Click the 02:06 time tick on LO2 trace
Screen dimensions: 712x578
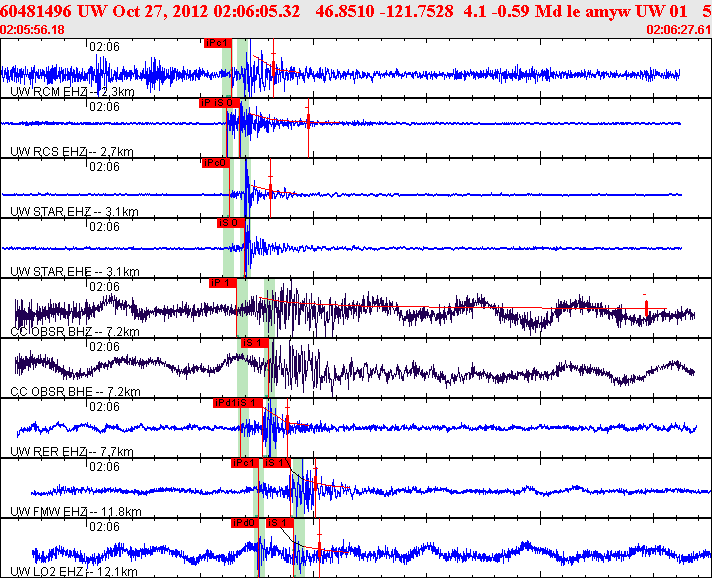point(104,526)
